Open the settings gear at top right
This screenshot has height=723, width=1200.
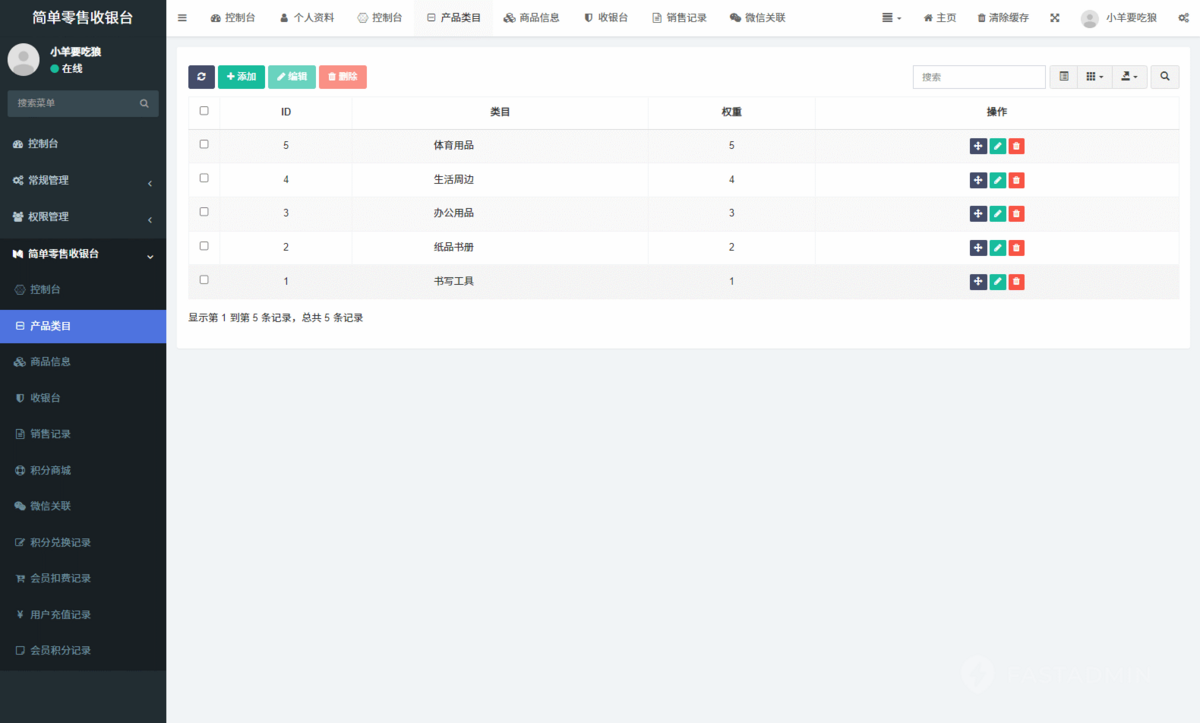[1183, 17]
